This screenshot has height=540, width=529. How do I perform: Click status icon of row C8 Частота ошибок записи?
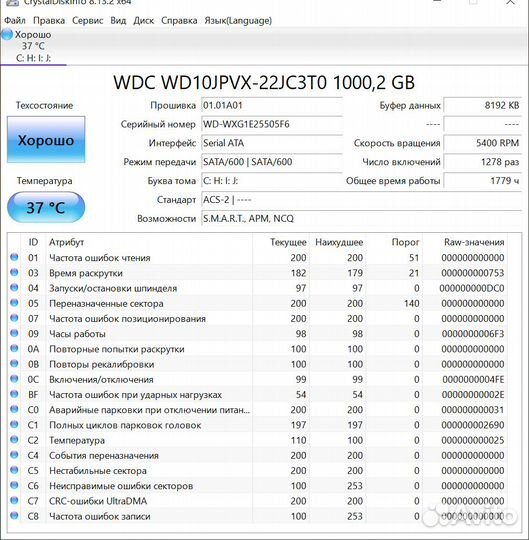pyautogui.click(x=14, y=515)
